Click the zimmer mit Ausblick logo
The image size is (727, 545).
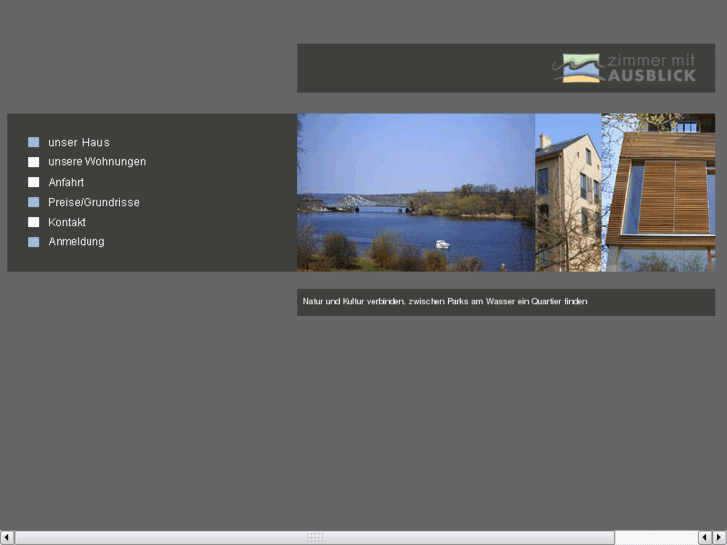[x=626, y=68]
